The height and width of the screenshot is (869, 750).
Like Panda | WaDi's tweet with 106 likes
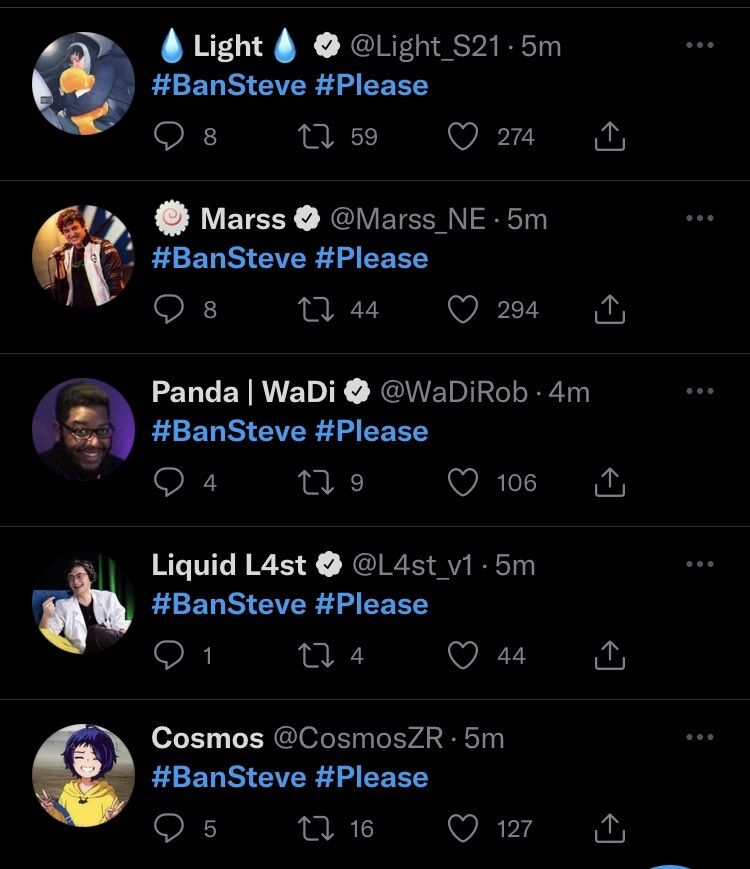pos(463,483)
